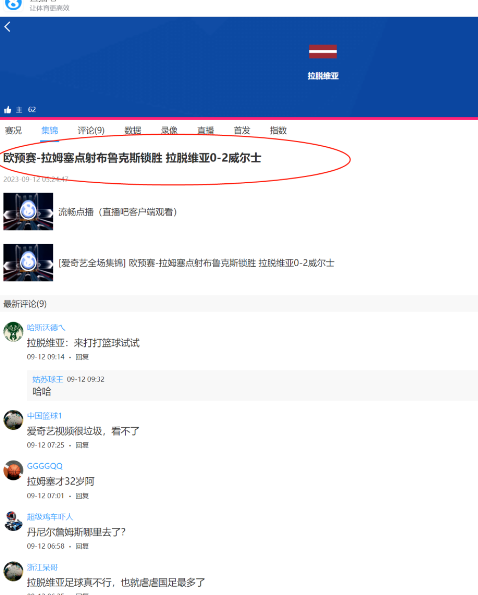
Task: Select the 拉脱维亚 team name
Action: [x=323, y=76]
